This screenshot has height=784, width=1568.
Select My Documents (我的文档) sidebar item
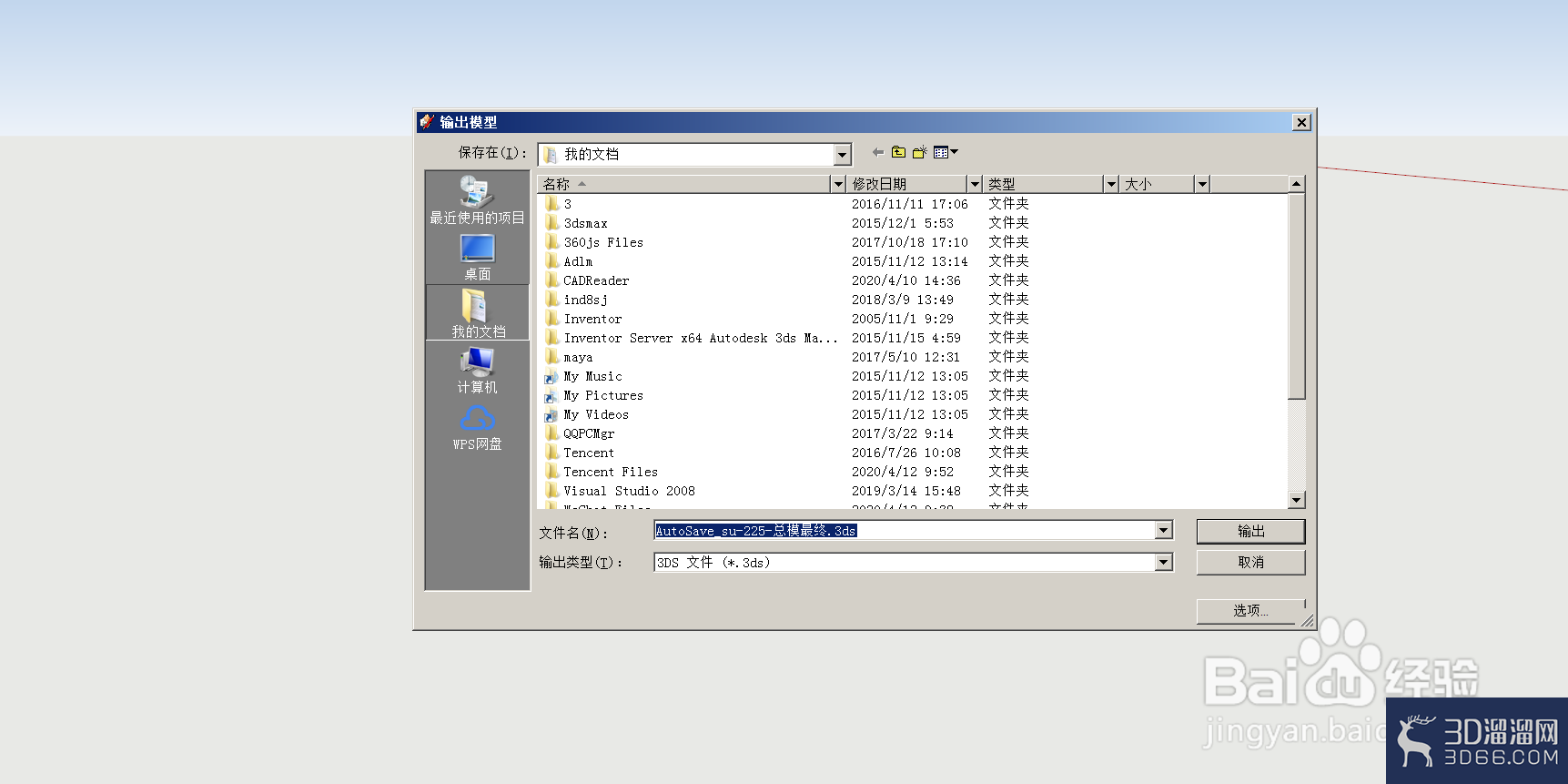(x=478, y=313)
